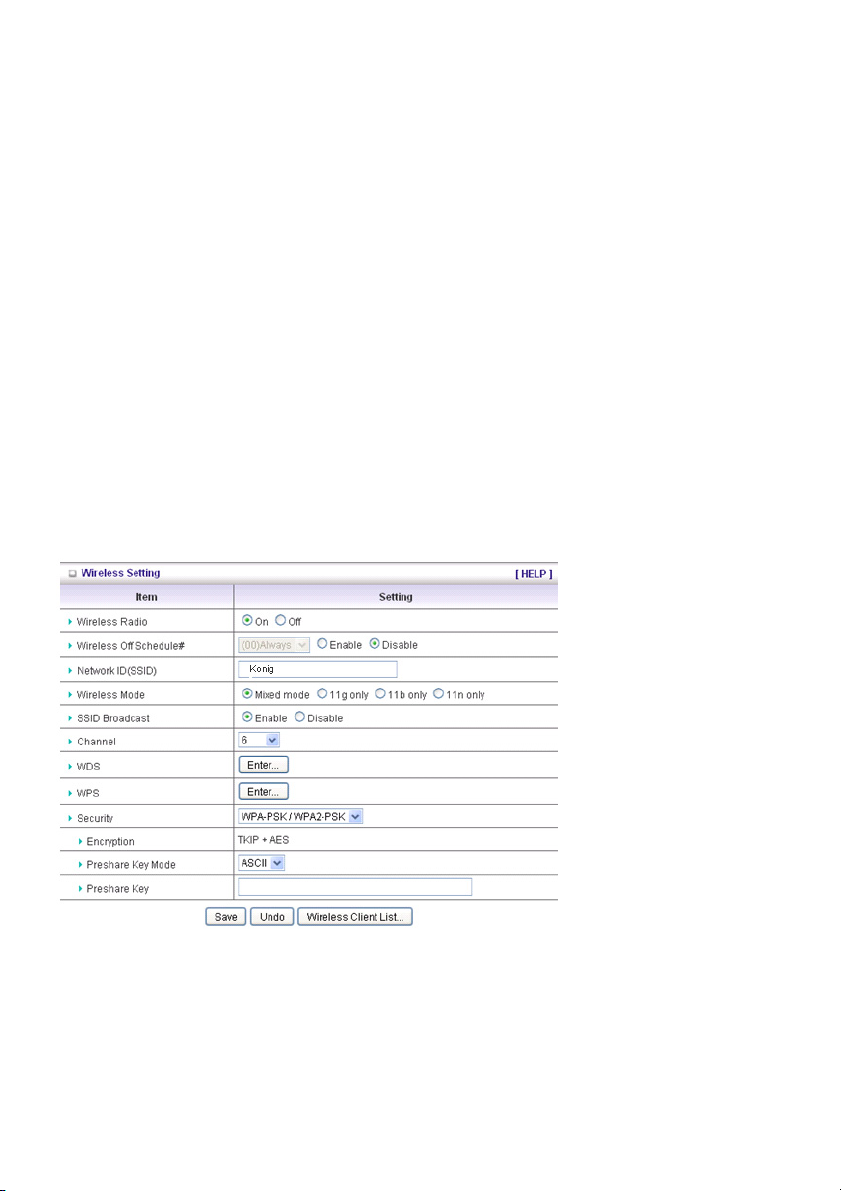Click the Preshare Key input field
841x1191 pixels.
tap(355, 887)
